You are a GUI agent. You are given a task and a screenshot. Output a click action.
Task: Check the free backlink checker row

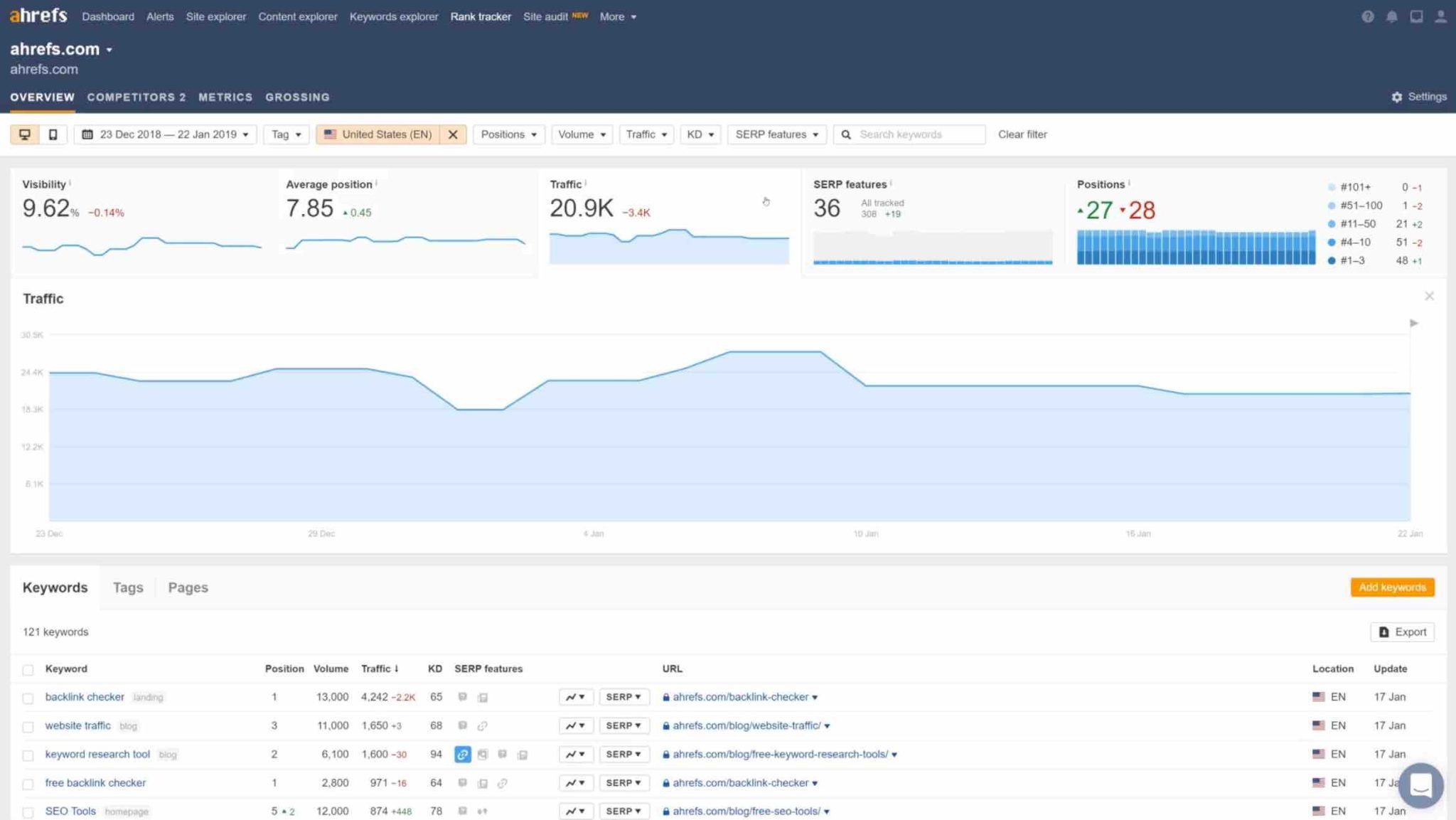pyautogui.click(x=28, y=784)
